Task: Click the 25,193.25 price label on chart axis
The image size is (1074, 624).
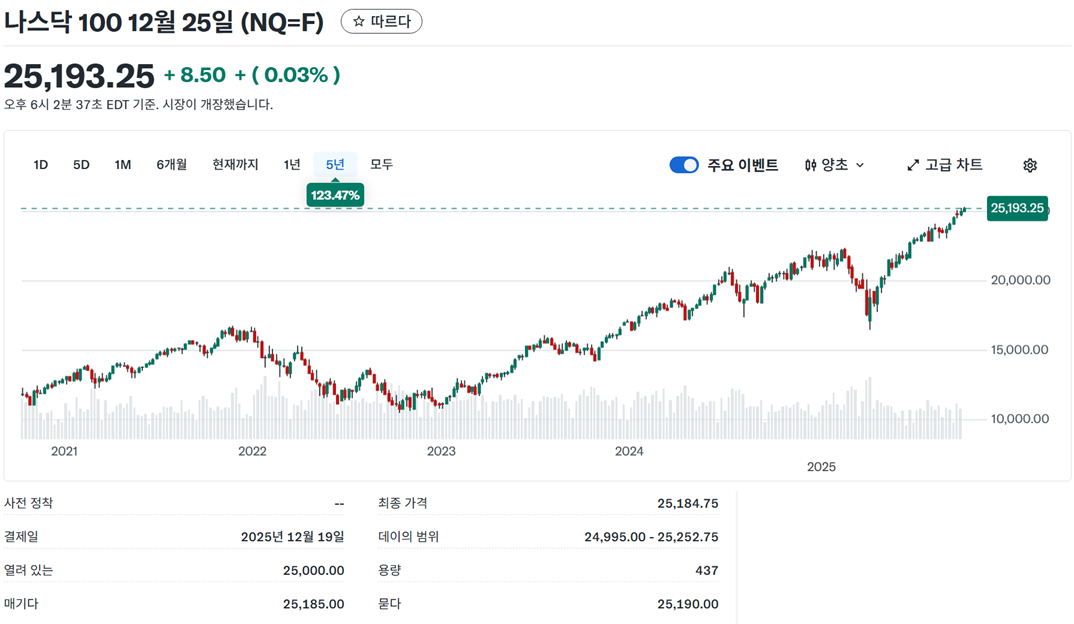Action: [1017, 208]
